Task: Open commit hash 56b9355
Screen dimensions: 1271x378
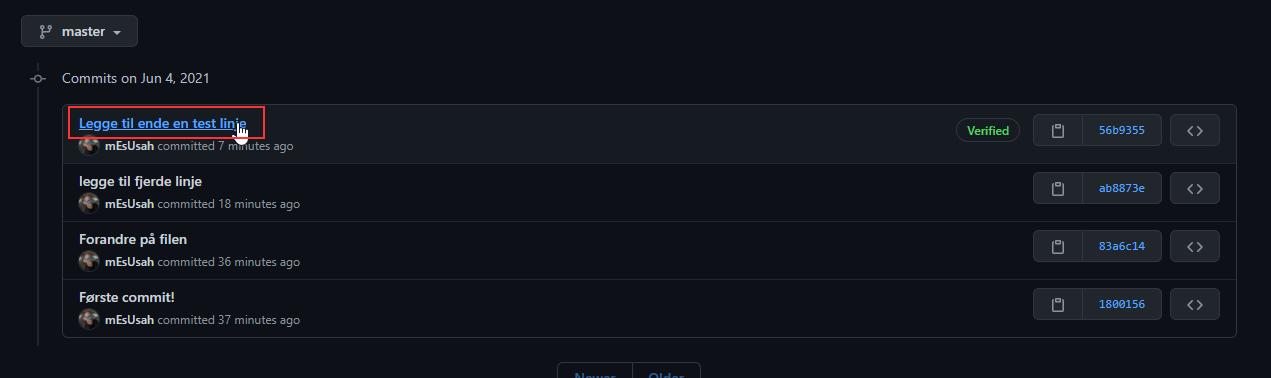Action: (x=1122, y=130)
